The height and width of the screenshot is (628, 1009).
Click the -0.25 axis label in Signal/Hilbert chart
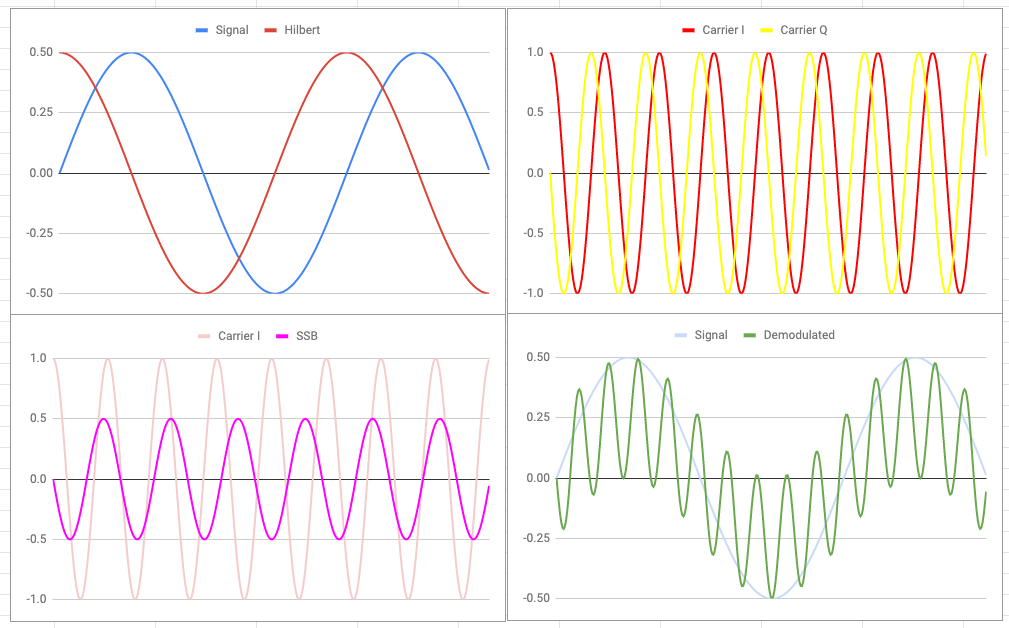39,233
